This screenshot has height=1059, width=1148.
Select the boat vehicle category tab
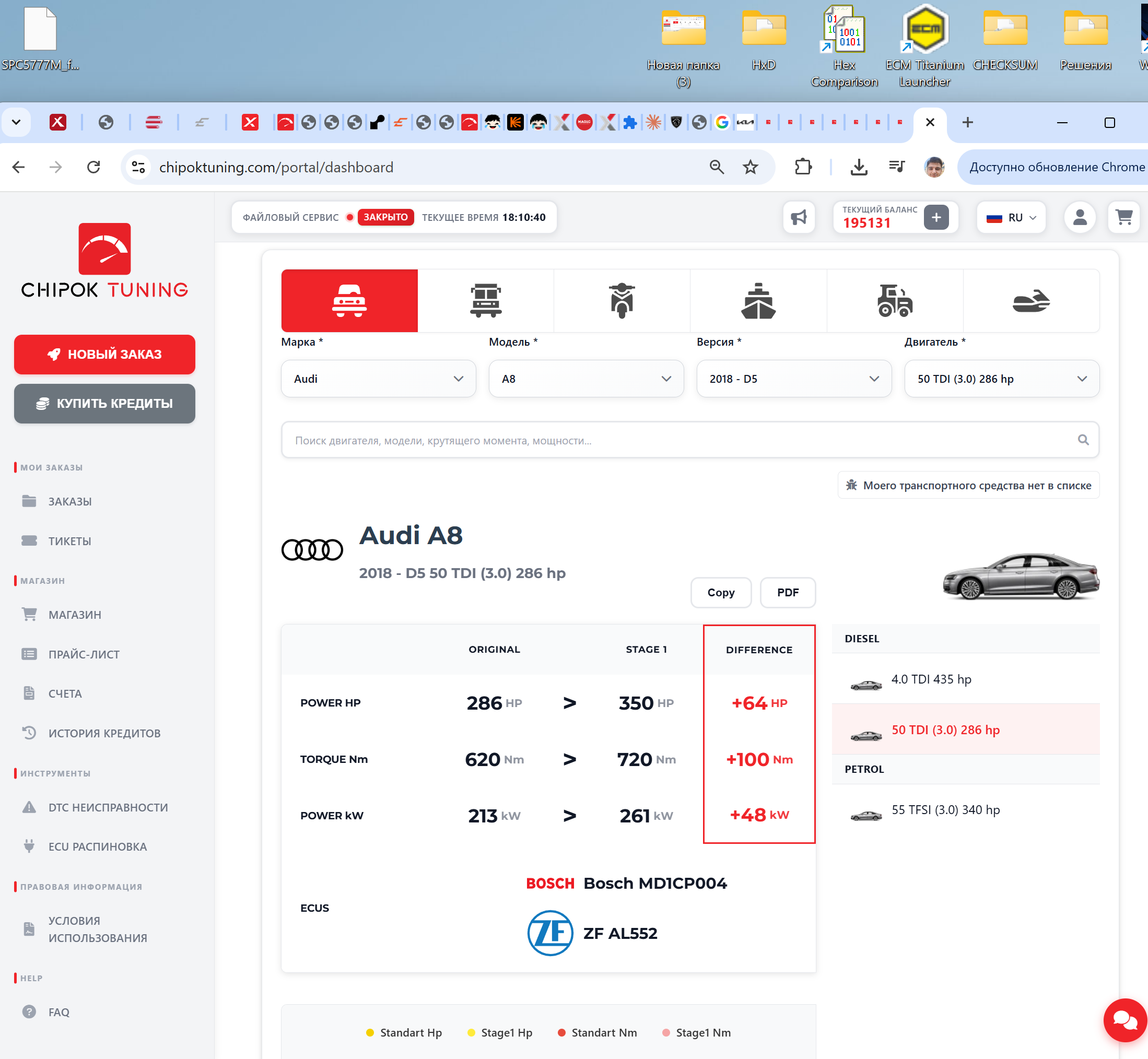coord(758,301)
